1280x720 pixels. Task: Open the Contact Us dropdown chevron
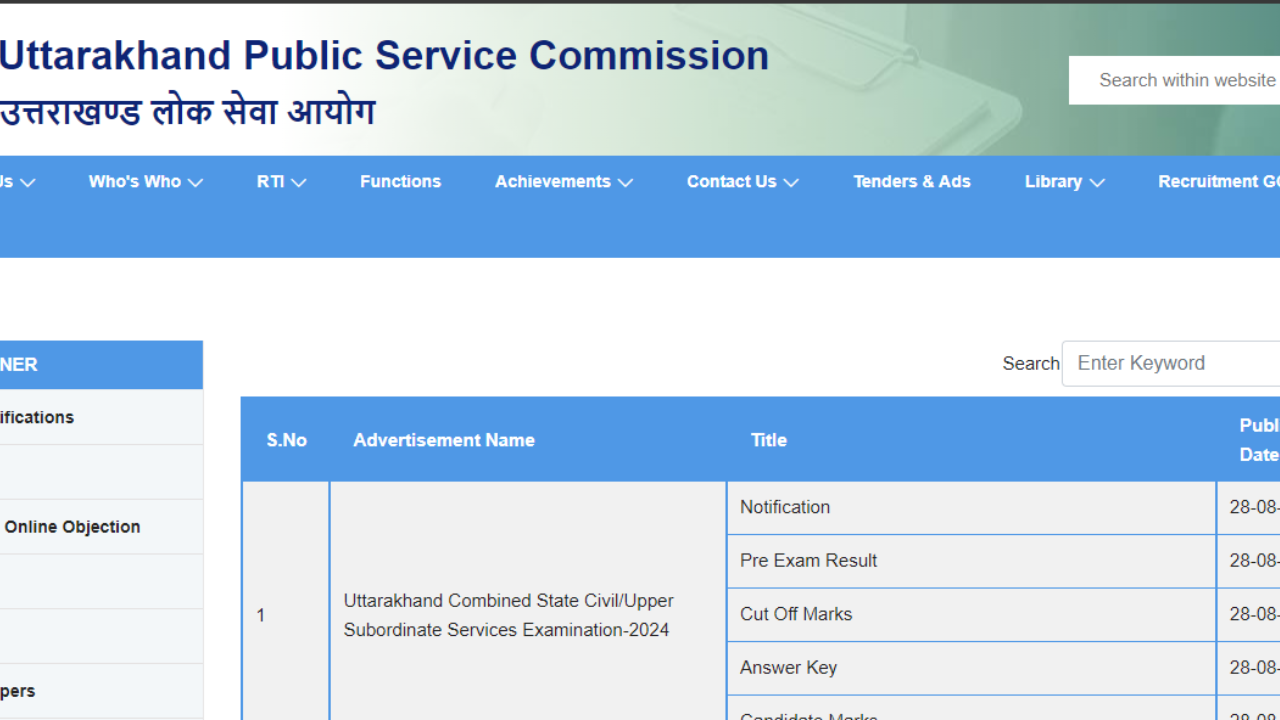(791, 183)
